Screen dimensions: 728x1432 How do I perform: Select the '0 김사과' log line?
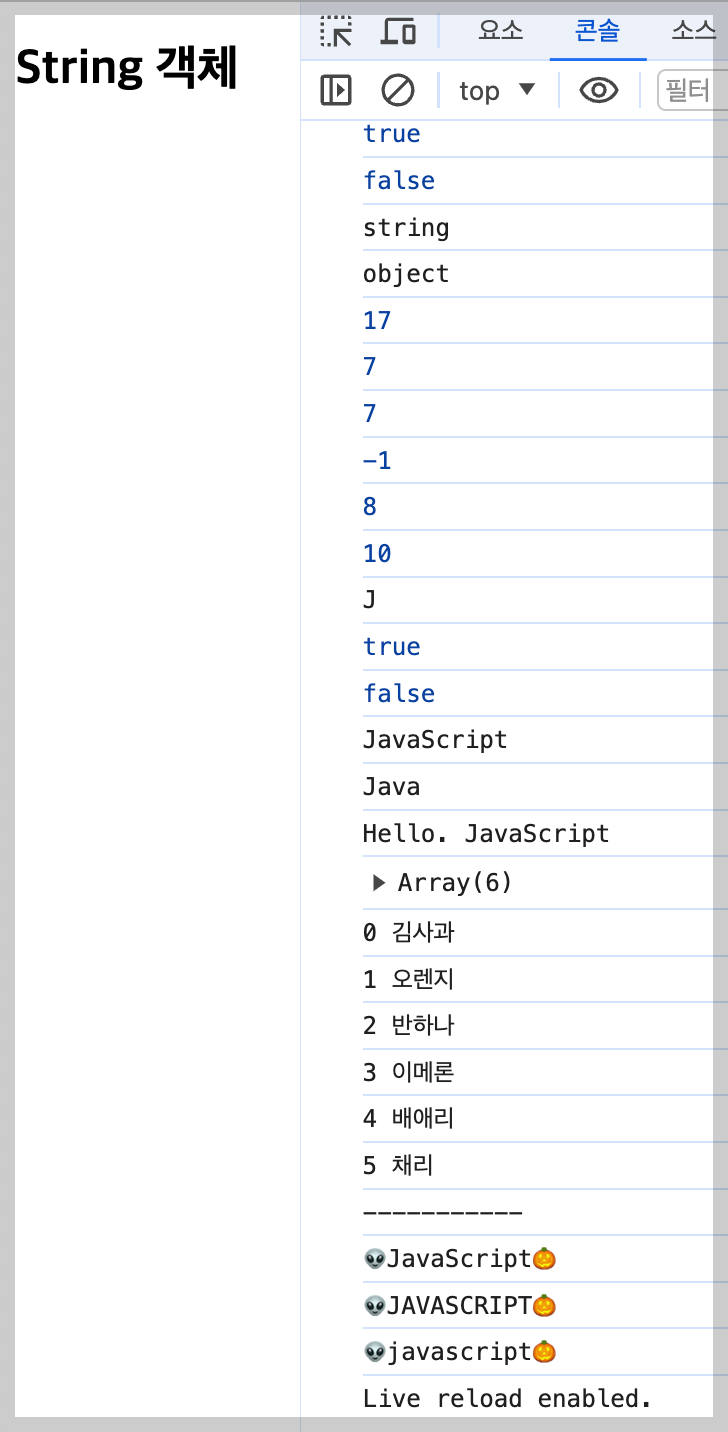(409, 933)
